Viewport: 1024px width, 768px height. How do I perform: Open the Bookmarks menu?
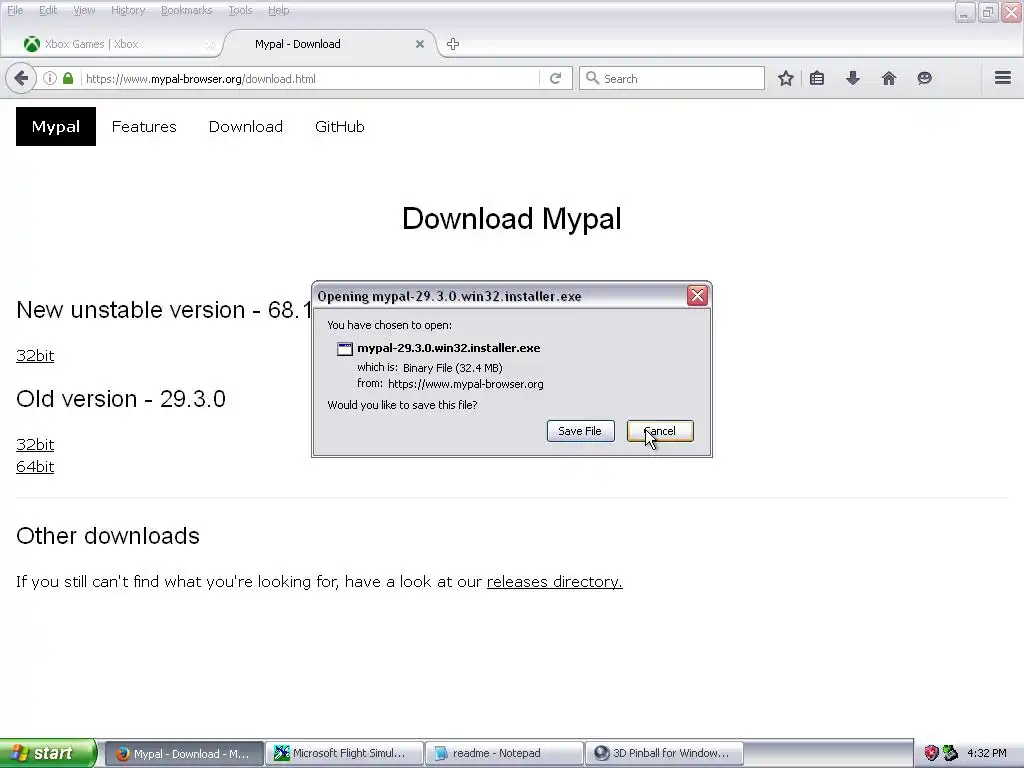click(x=187, y=10)
